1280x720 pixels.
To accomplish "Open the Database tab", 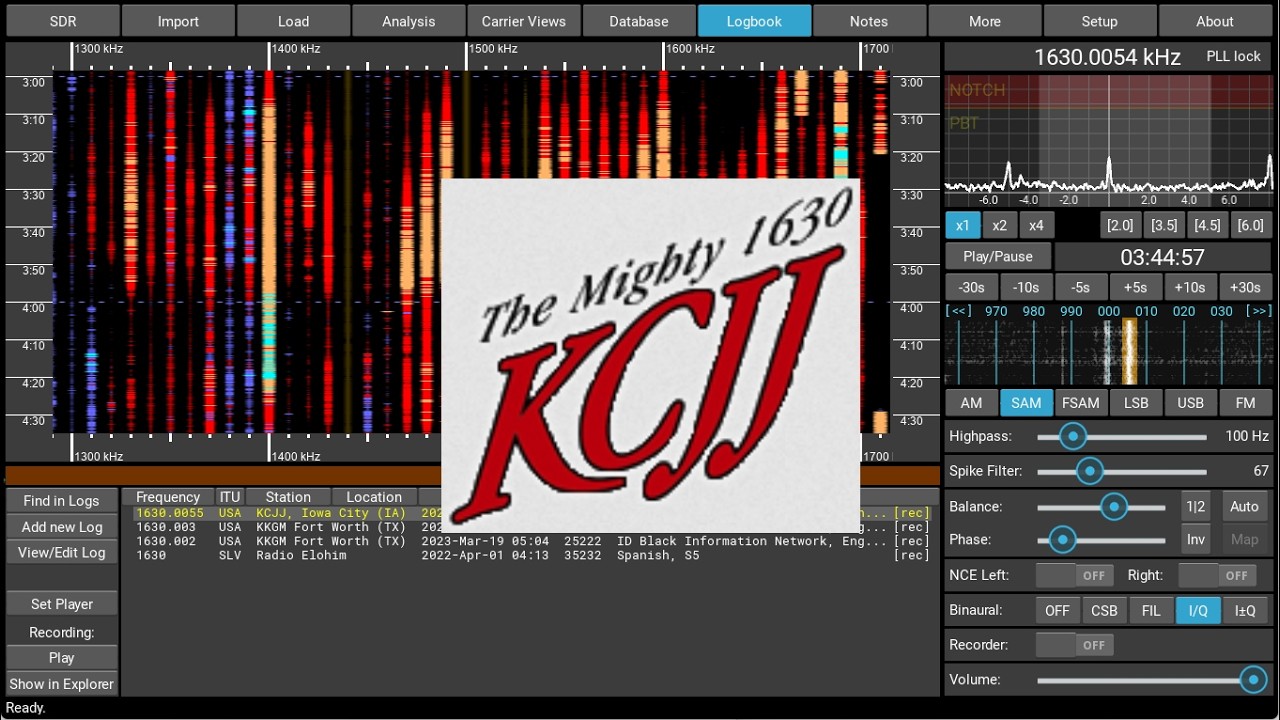I will point(639,21).
